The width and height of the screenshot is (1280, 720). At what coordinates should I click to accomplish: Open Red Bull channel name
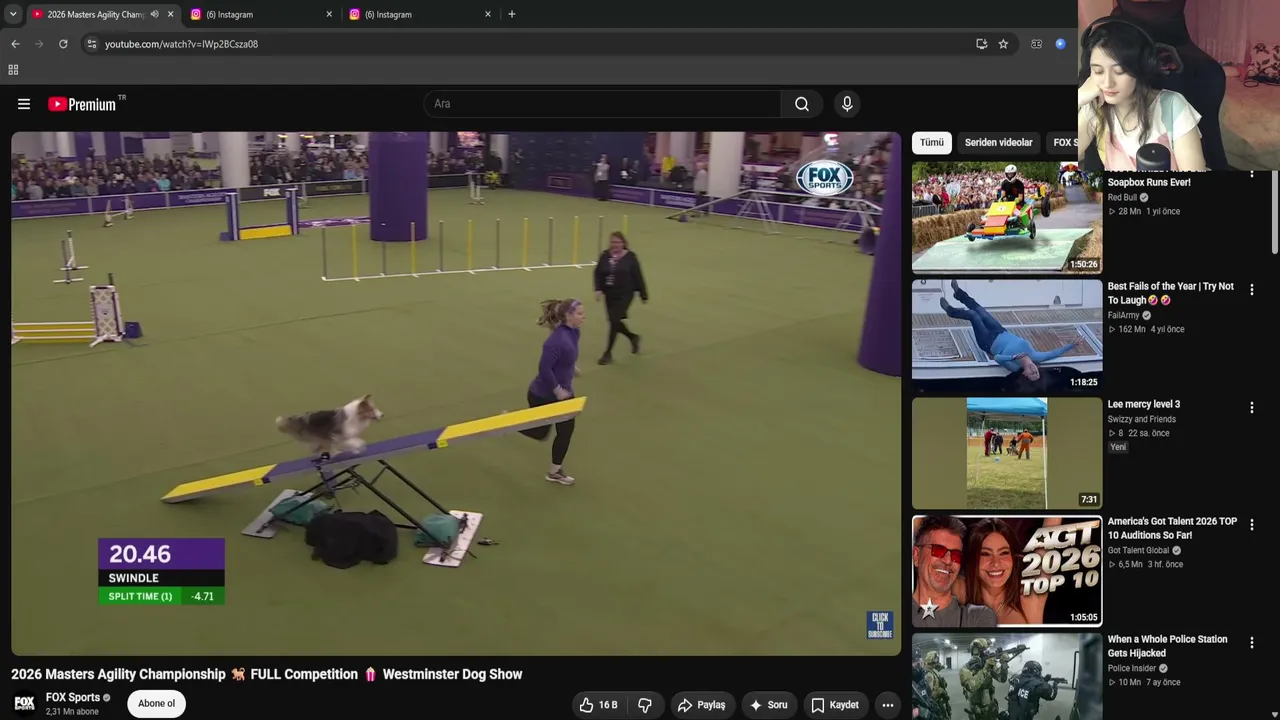coord(1122,198)
